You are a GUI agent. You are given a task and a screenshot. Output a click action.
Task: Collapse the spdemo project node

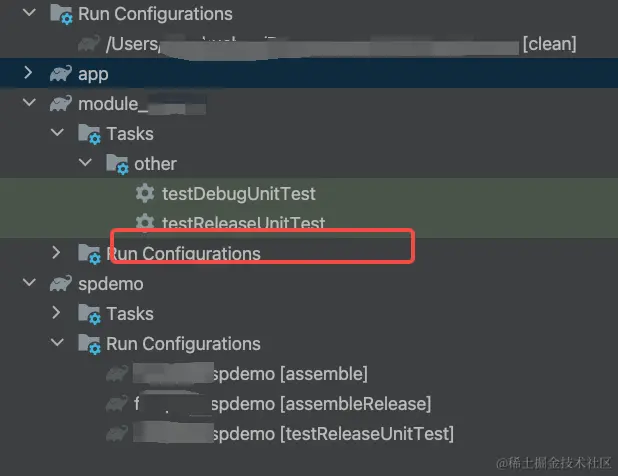click(28, 284)
